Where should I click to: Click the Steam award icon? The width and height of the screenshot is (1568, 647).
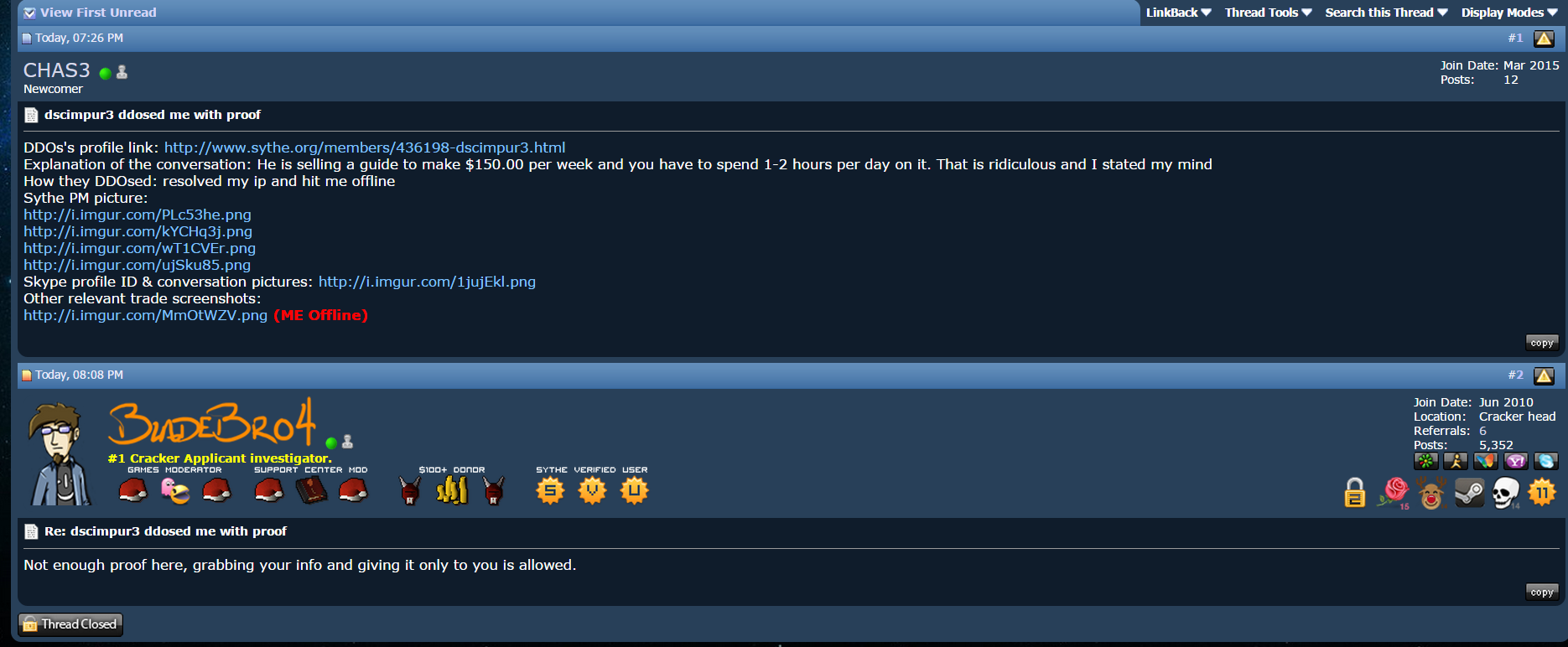[1469, 493]
